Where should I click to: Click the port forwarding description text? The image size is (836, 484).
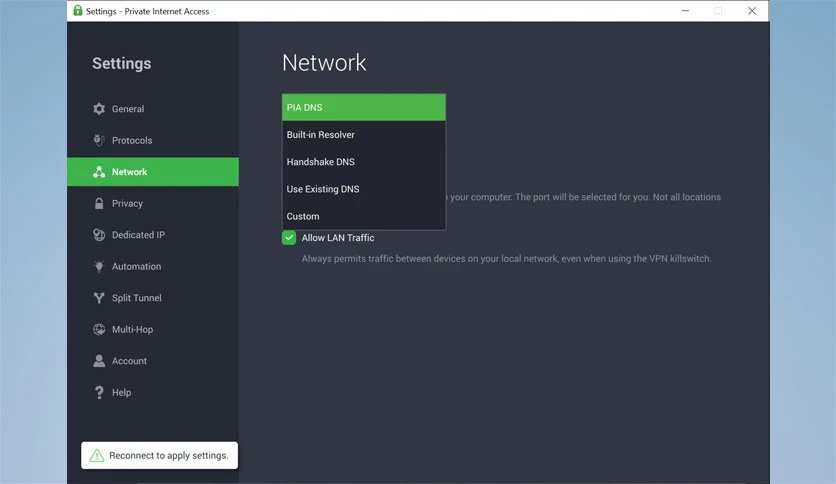(x=585, y=197)
